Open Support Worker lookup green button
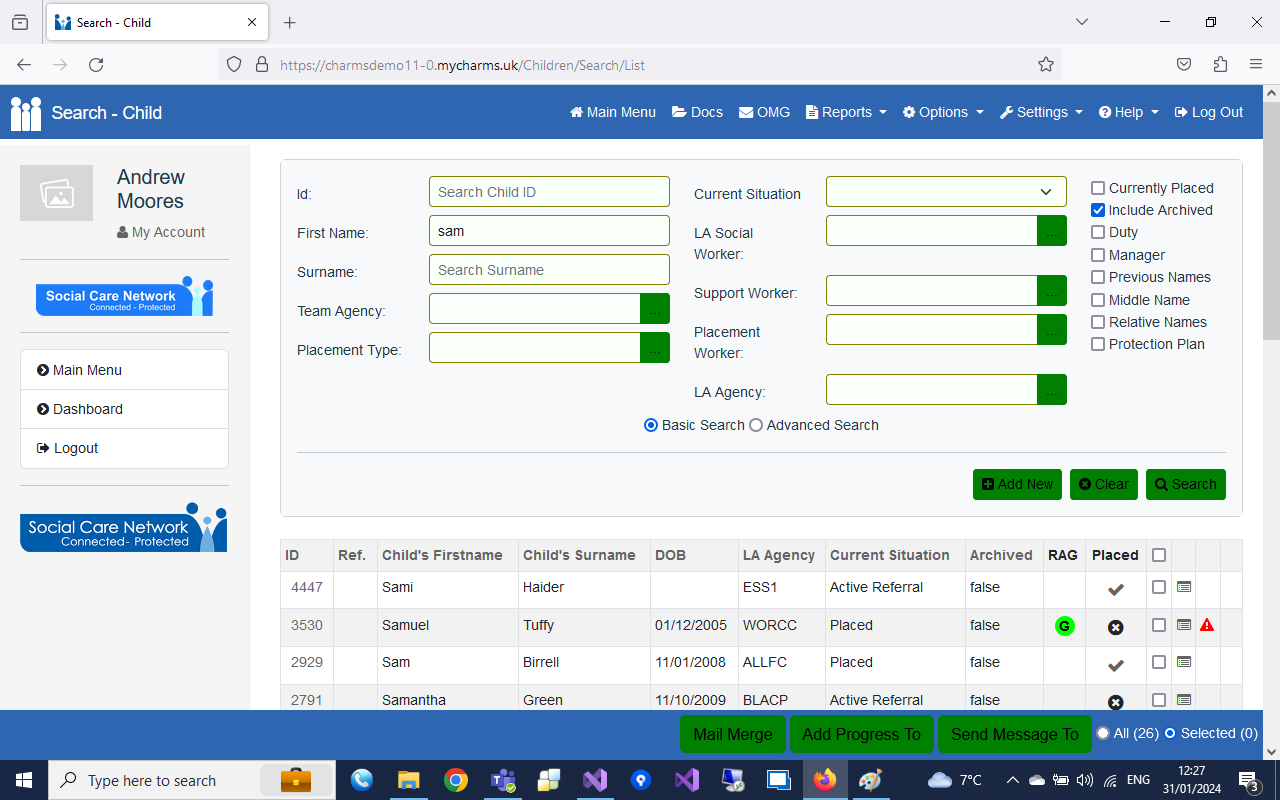This screenshot has height=800, width=1280. coord(1052,291)
